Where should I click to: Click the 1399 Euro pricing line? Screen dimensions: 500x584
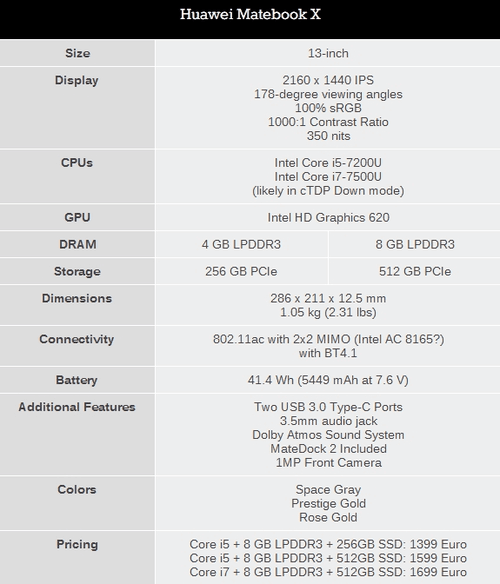tap(328, 544)
